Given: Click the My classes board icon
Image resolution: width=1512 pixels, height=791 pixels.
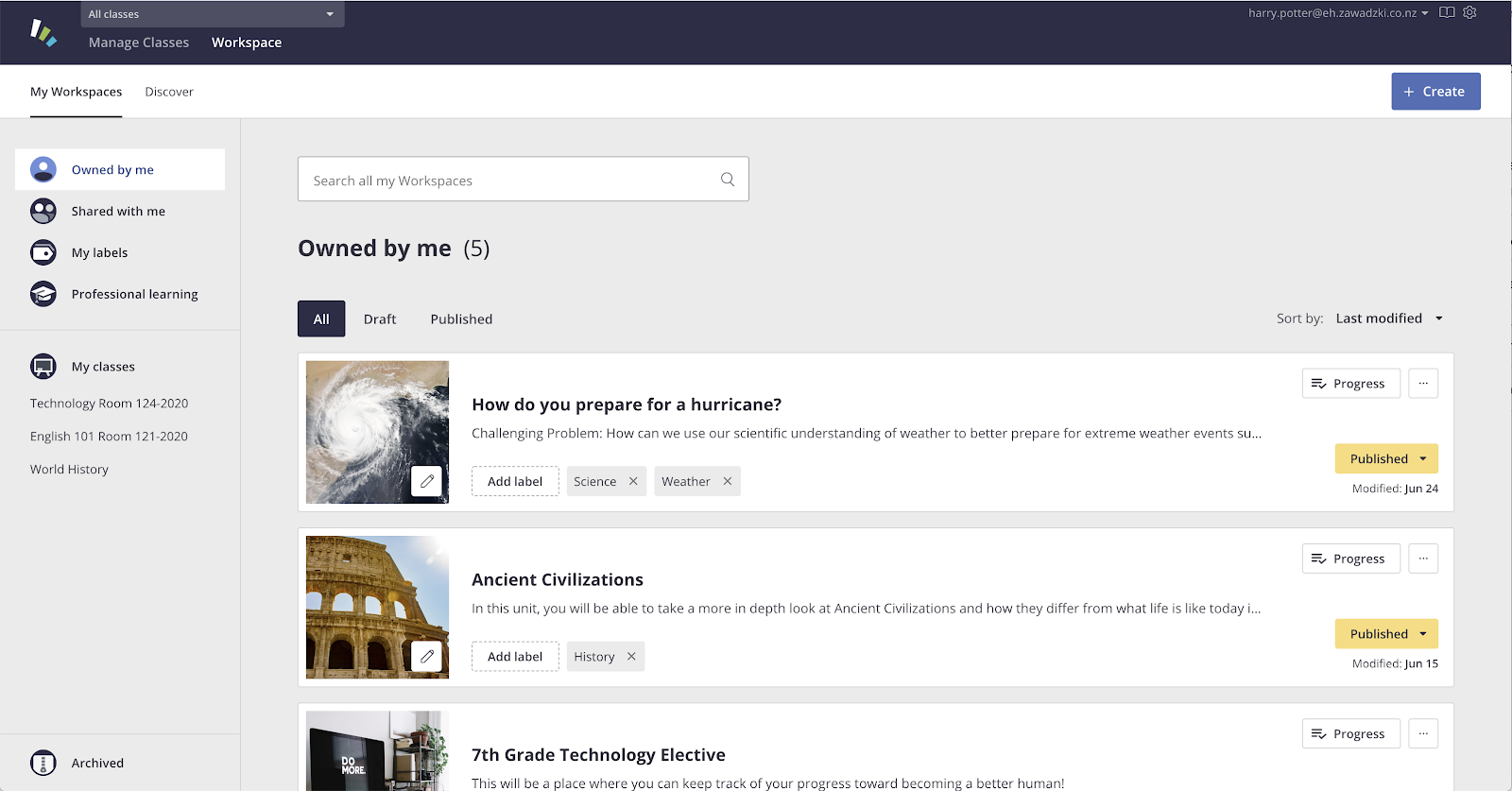Looking at the screenshot, I should pyautogui.click(x=43, y=366).
